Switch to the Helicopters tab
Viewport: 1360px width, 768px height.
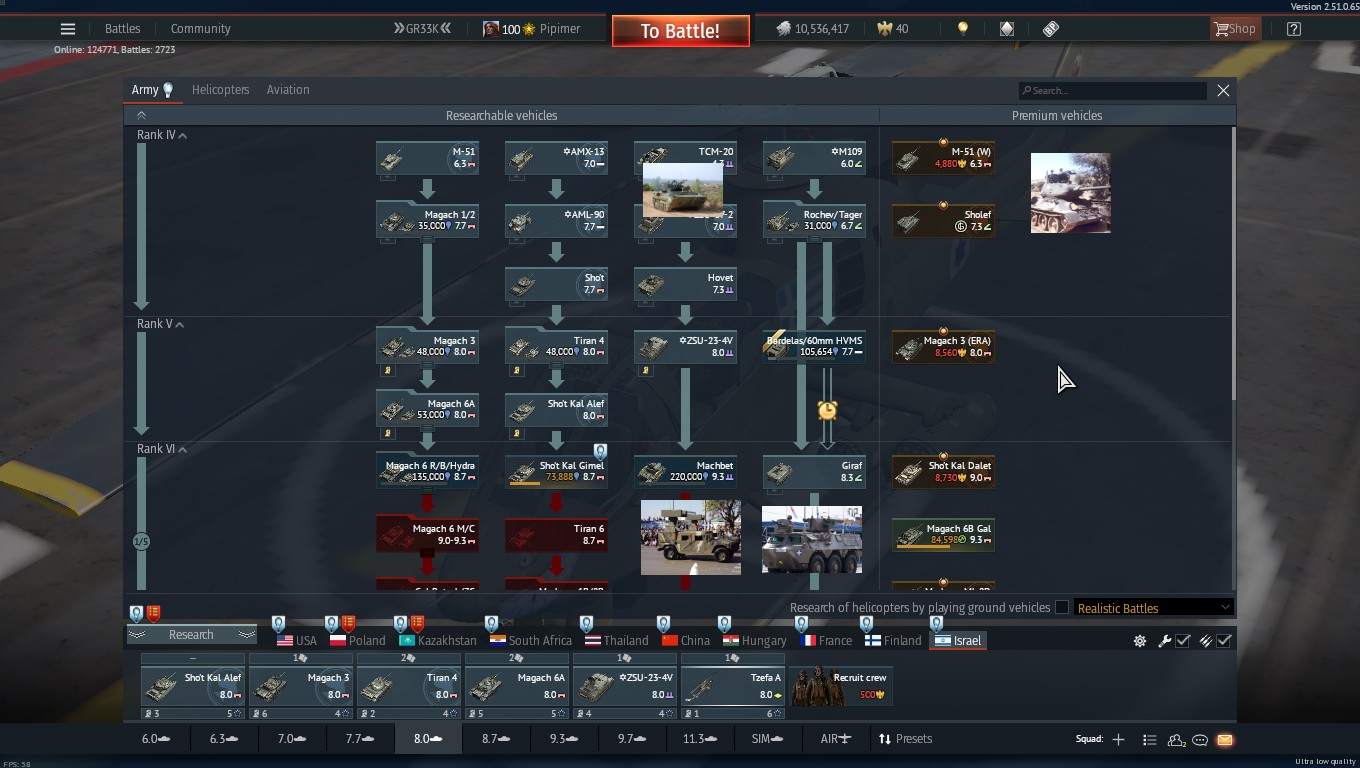(220, 90)
